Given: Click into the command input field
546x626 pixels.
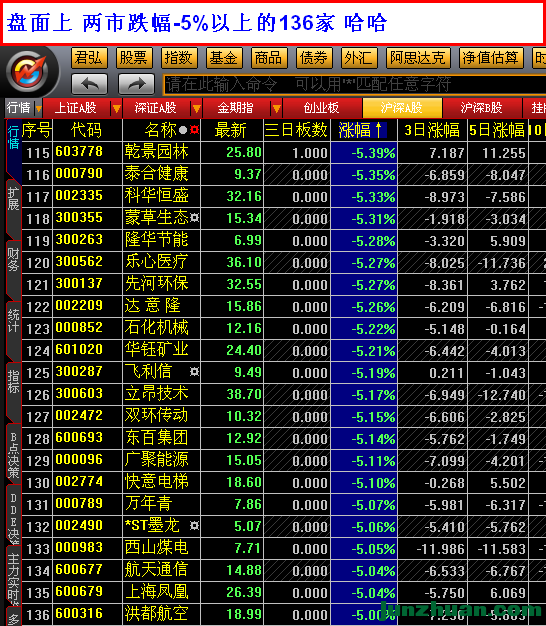Looking at the screenshot, I should click(x=354, y=85).
